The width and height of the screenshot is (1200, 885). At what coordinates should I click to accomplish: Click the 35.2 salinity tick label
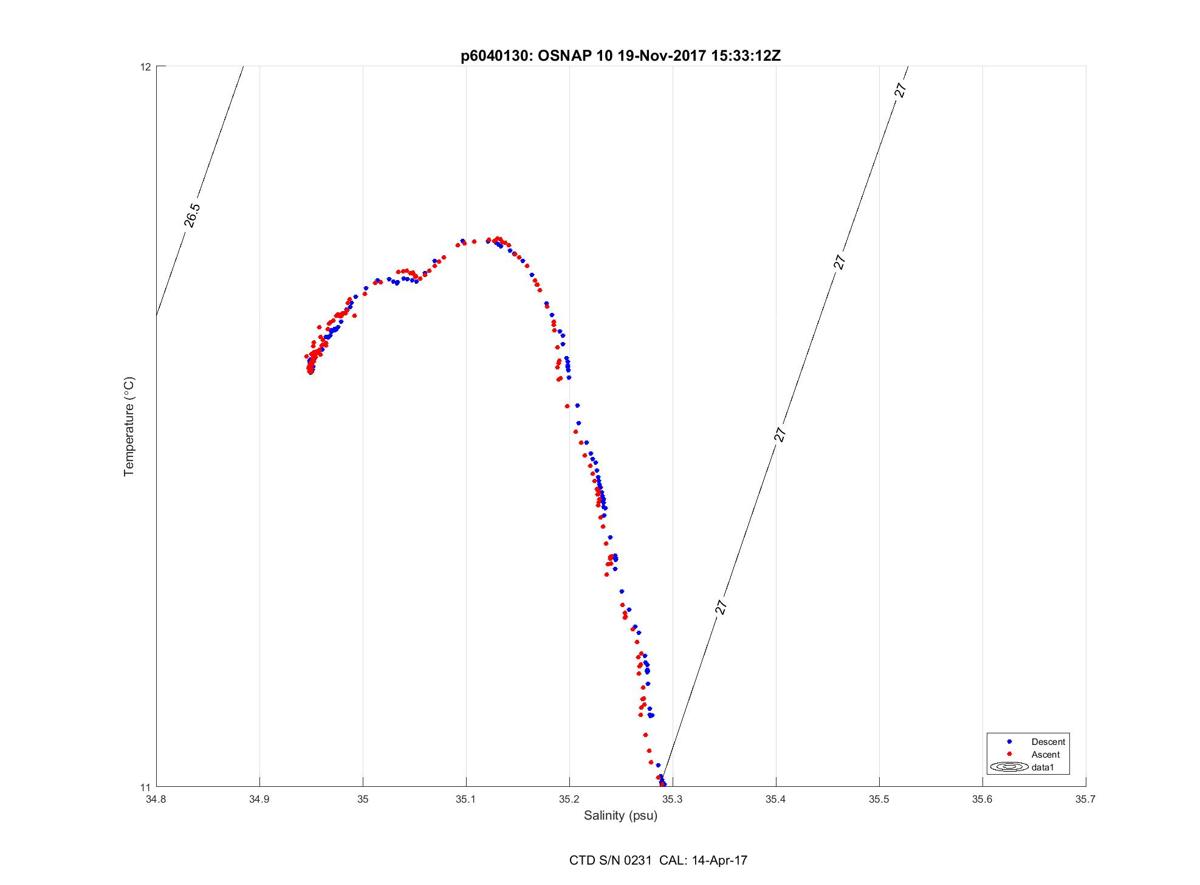pos(570,798)
